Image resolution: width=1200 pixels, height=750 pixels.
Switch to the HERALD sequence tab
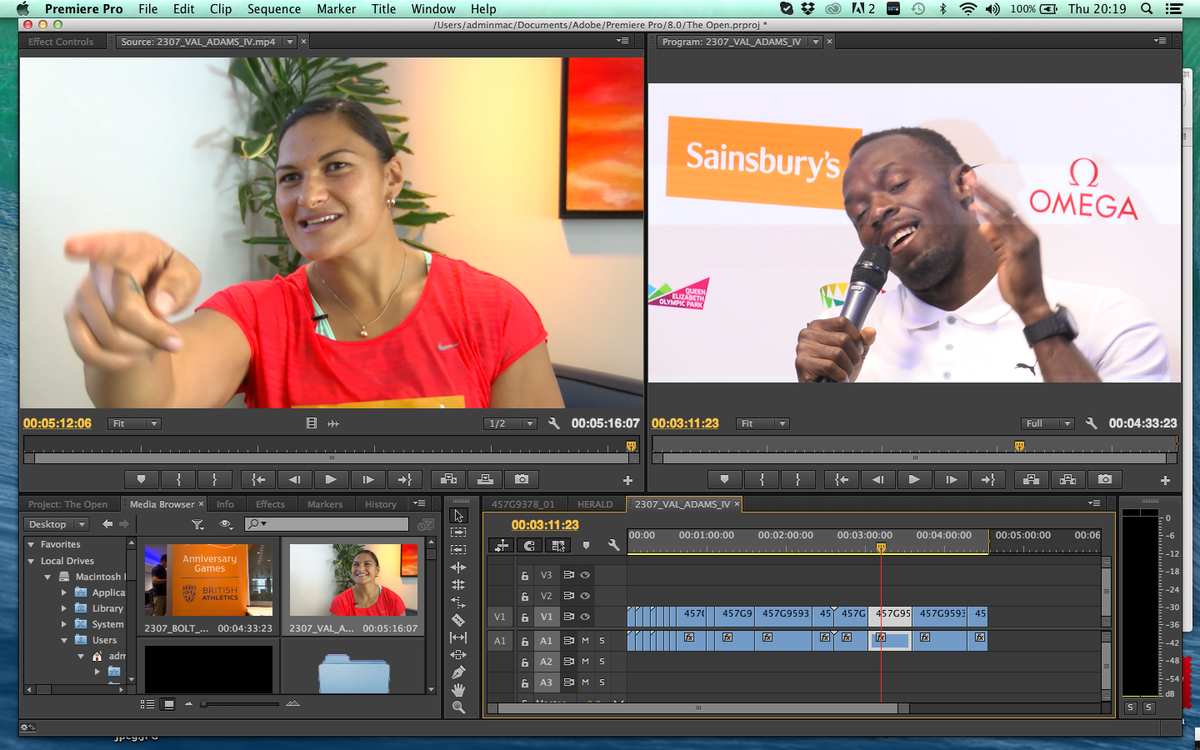click(595, 504)
